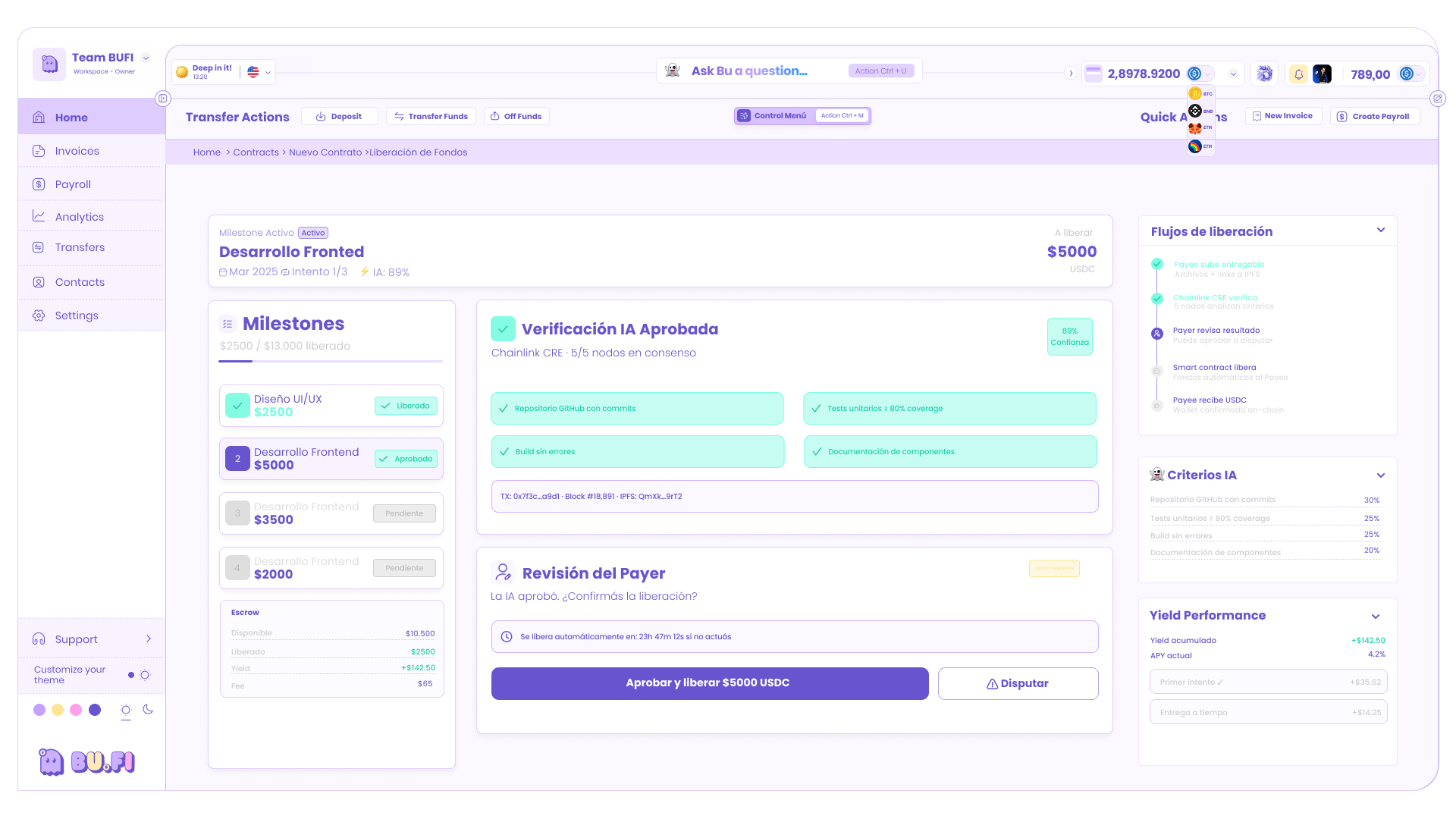This screenshot has width=1456, height=819.
Task: Click Aprobar y liberar $5000 USDC button
Action: (x=709, y=683)
